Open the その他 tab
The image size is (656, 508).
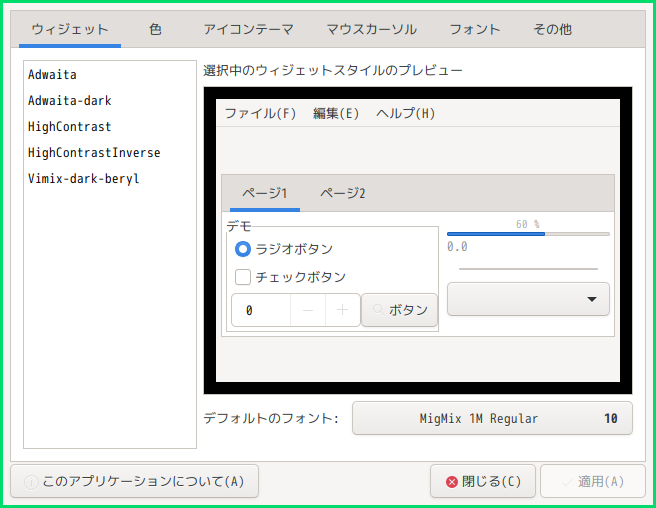coord(552,29)
